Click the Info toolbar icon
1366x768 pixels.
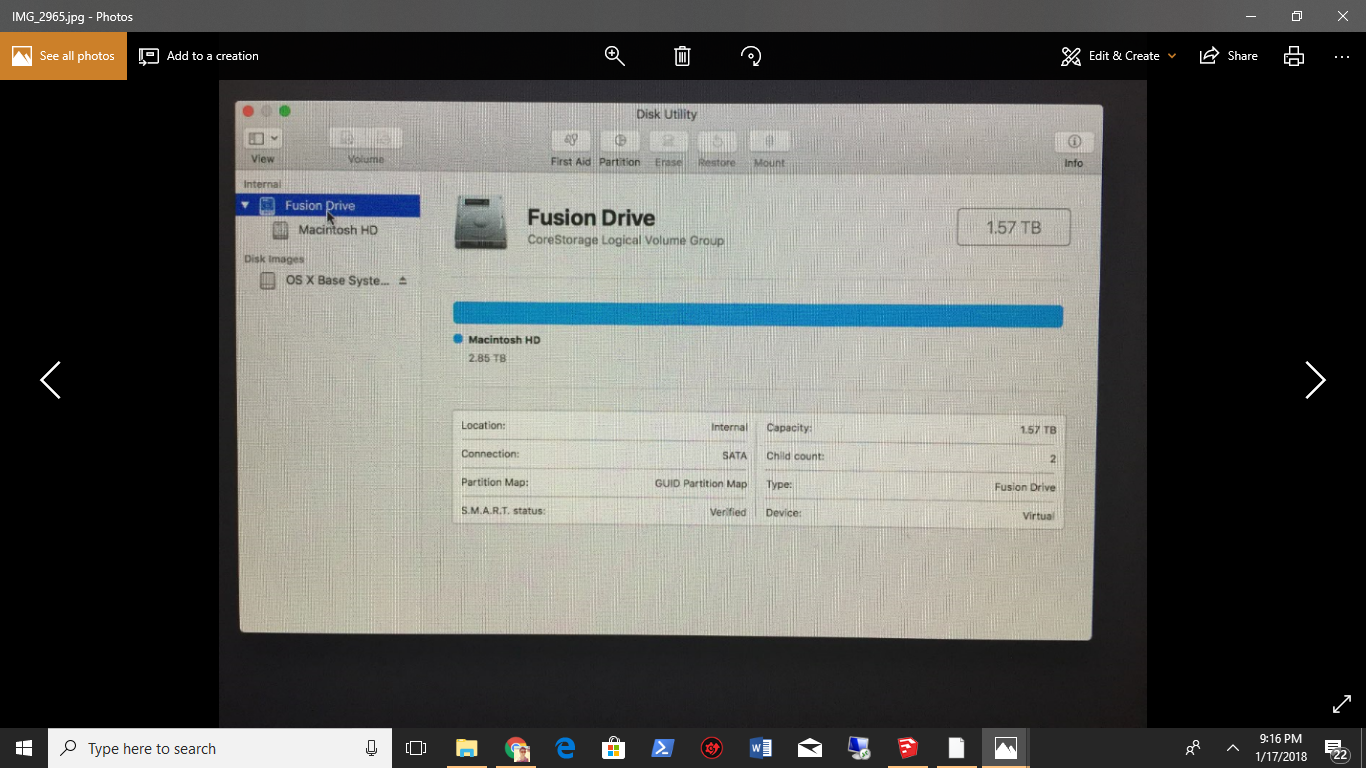(x=1074, y=142)
